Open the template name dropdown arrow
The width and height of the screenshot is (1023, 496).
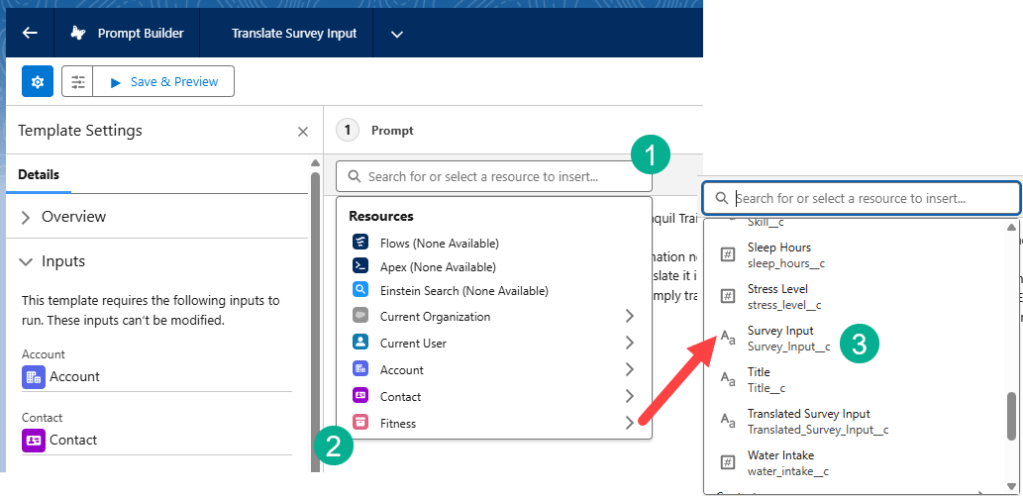coord(396,34)
